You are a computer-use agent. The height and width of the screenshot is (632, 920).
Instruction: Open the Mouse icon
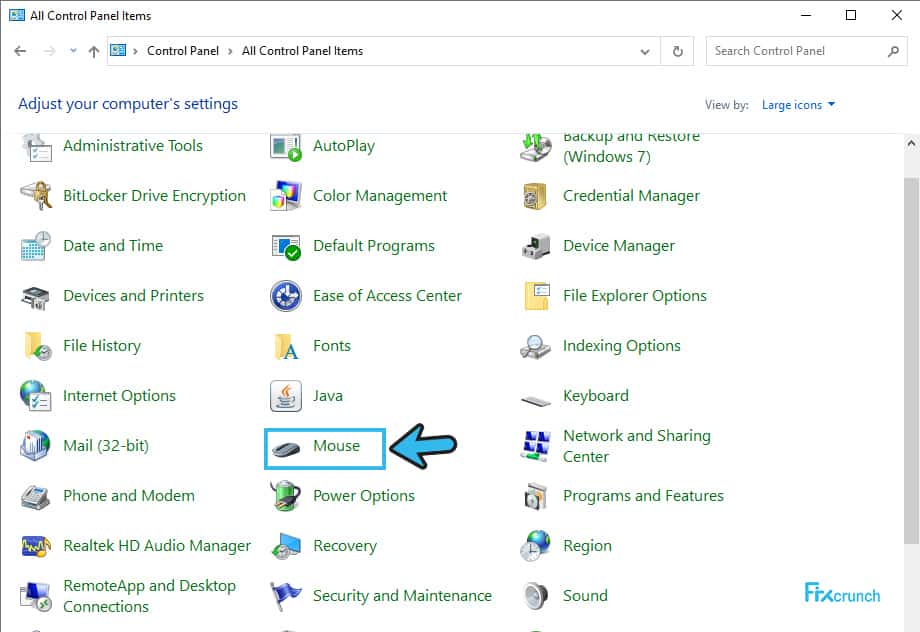286,449
